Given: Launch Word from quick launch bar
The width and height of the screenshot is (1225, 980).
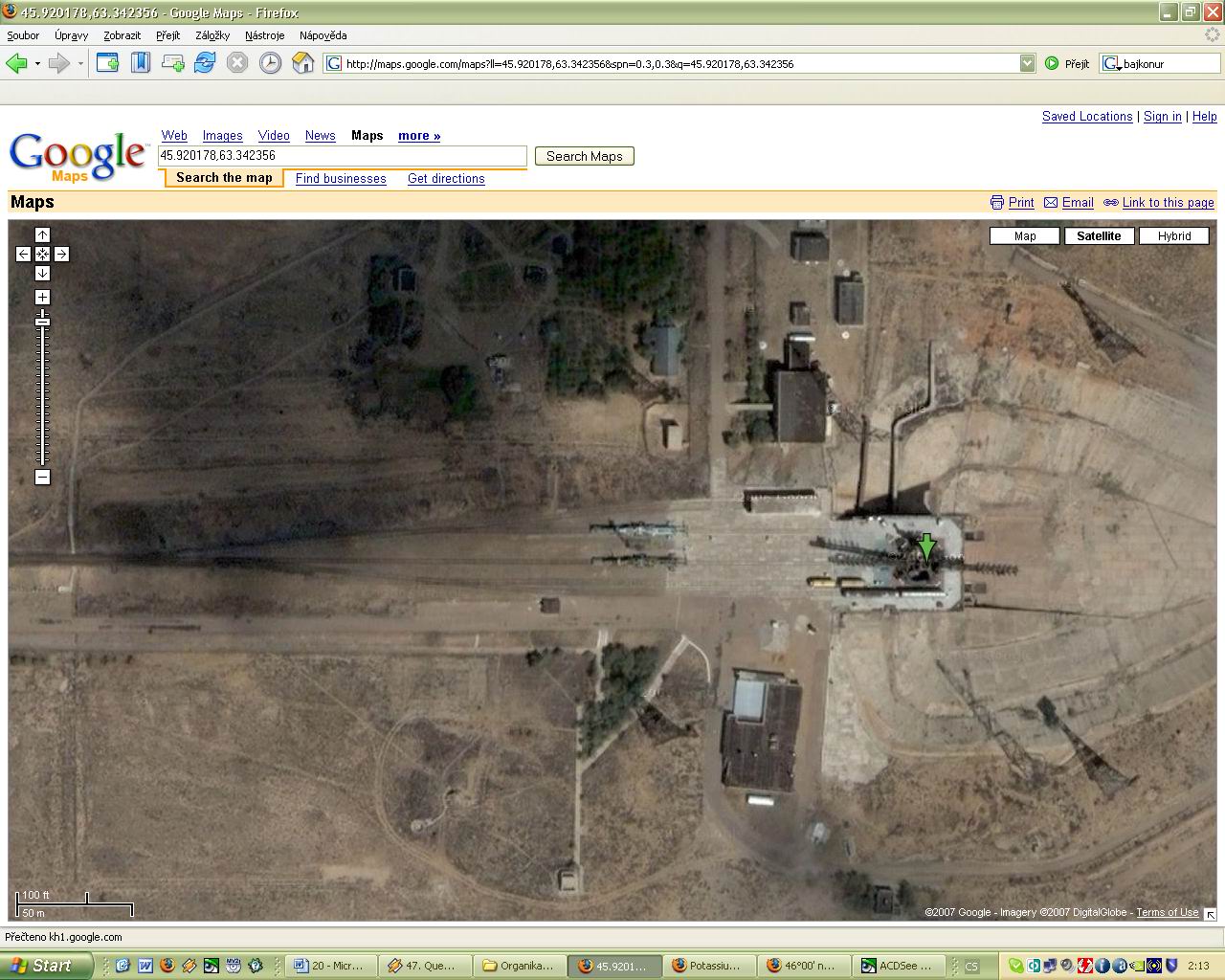Looking at the screenshot, I should [x=145, y=966].
